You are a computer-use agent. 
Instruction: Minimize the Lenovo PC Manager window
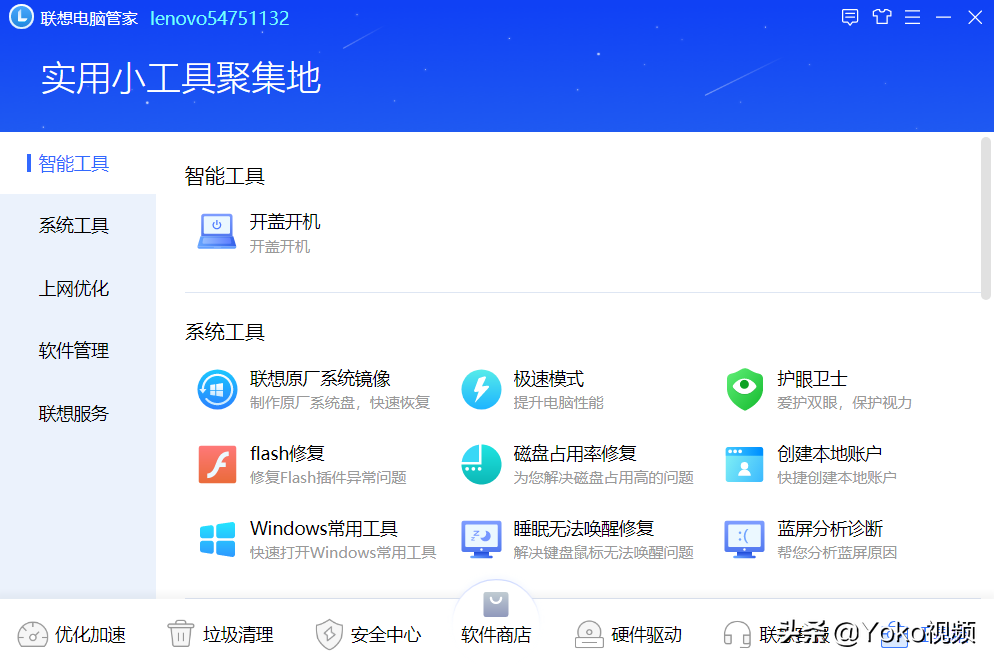(x=943, y=17)
